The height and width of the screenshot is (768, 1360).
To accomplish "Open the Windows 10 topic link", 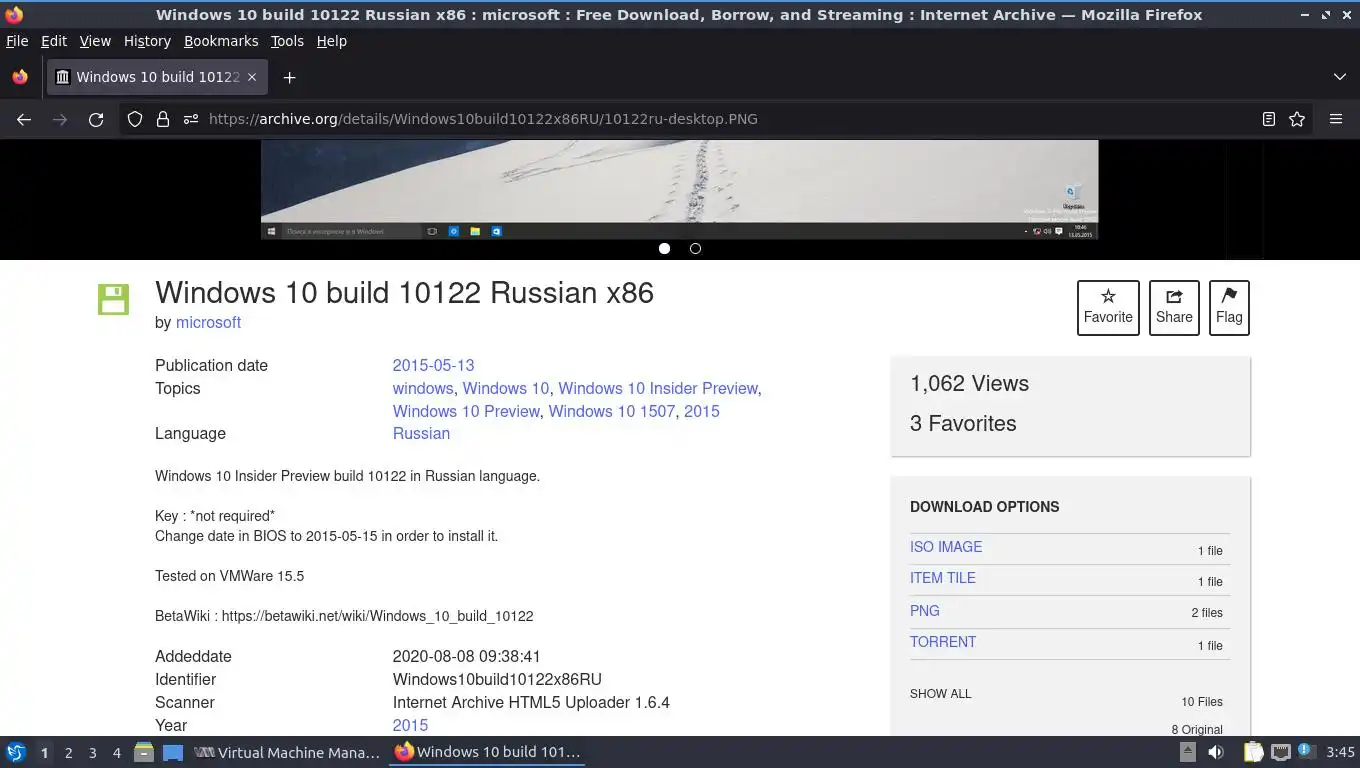I will tap(506, 388).
